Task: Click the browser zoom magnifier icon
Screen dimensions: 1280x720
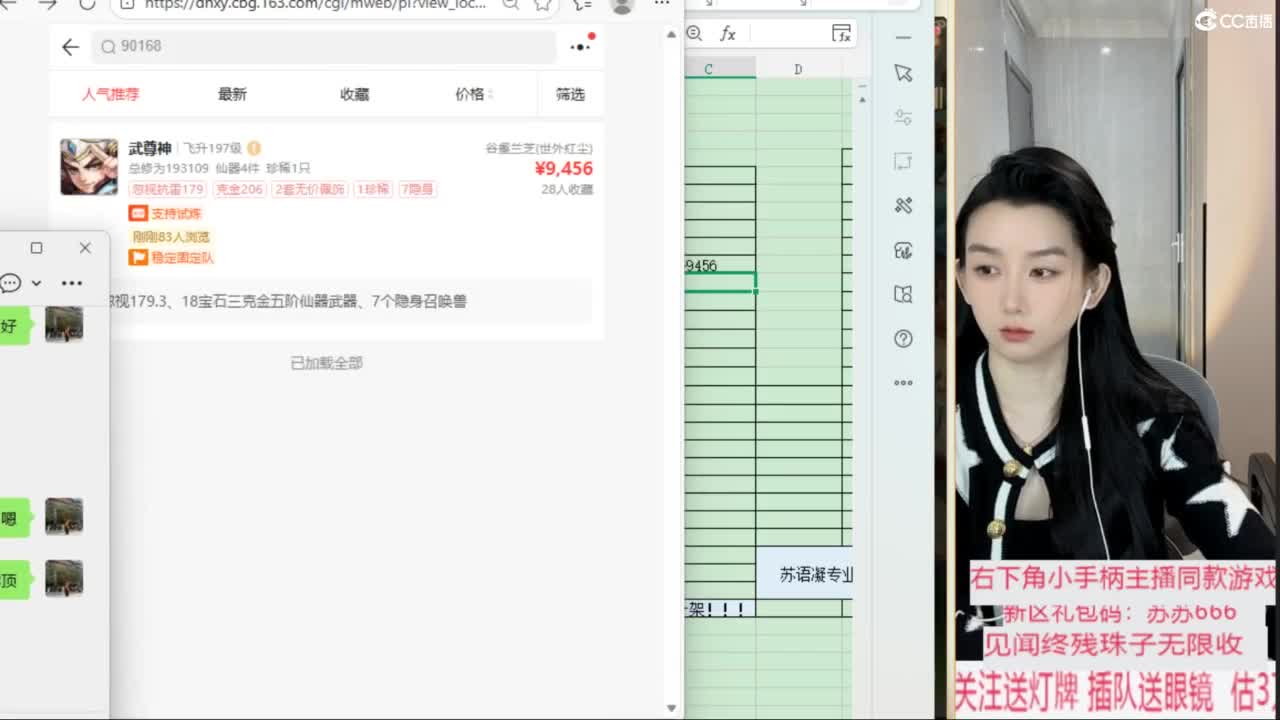Action: pyautogui.click(x=510, y=4)
